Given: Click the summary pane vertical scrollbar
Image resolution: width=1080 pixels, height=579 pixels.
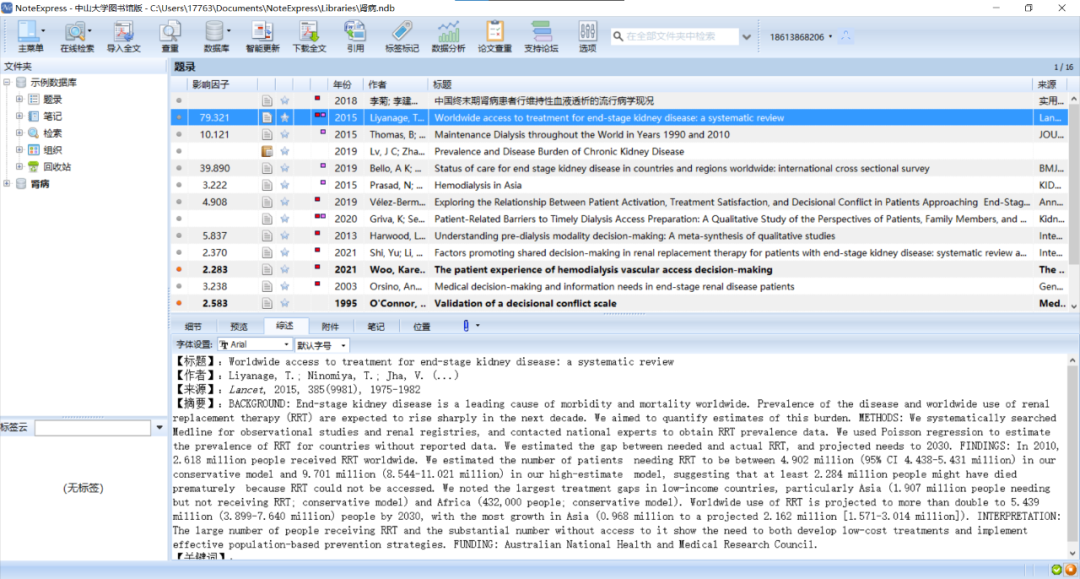Looking at the screenshot, I should click(x=1072, y=457).
